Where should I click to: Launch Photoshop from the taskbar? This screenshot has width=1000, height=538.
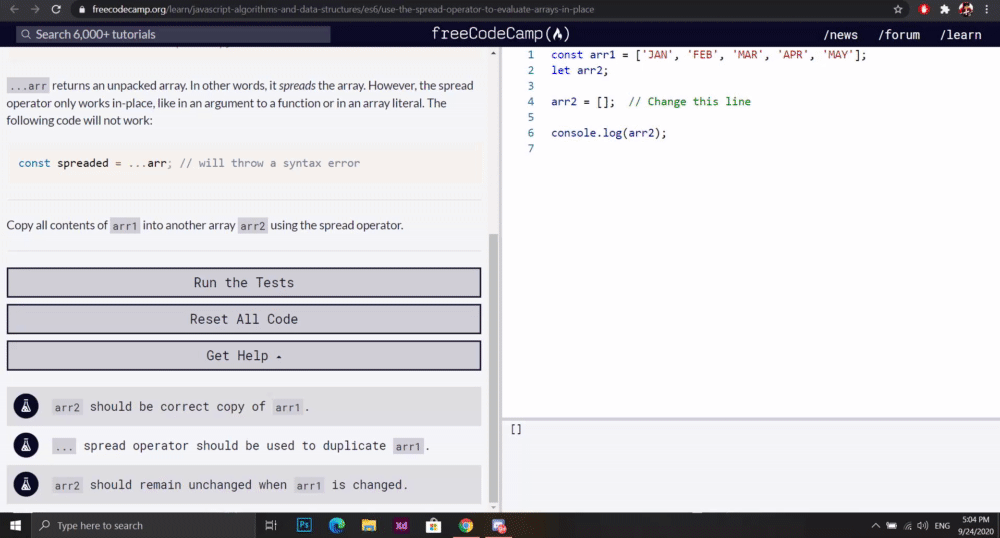[304, 525]
